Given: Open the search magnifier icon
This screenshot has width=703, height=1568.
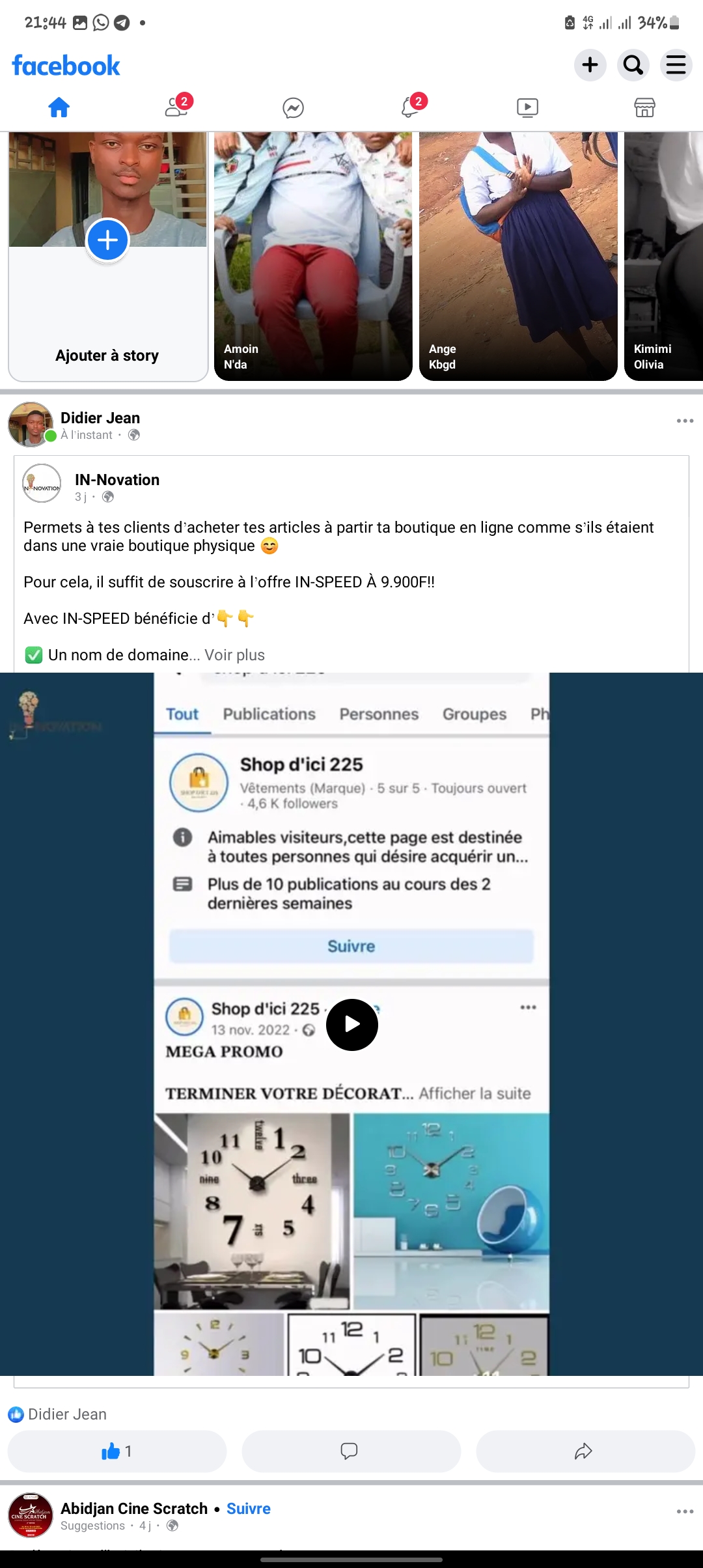Looking at the screenshot, I should [633, 65].
